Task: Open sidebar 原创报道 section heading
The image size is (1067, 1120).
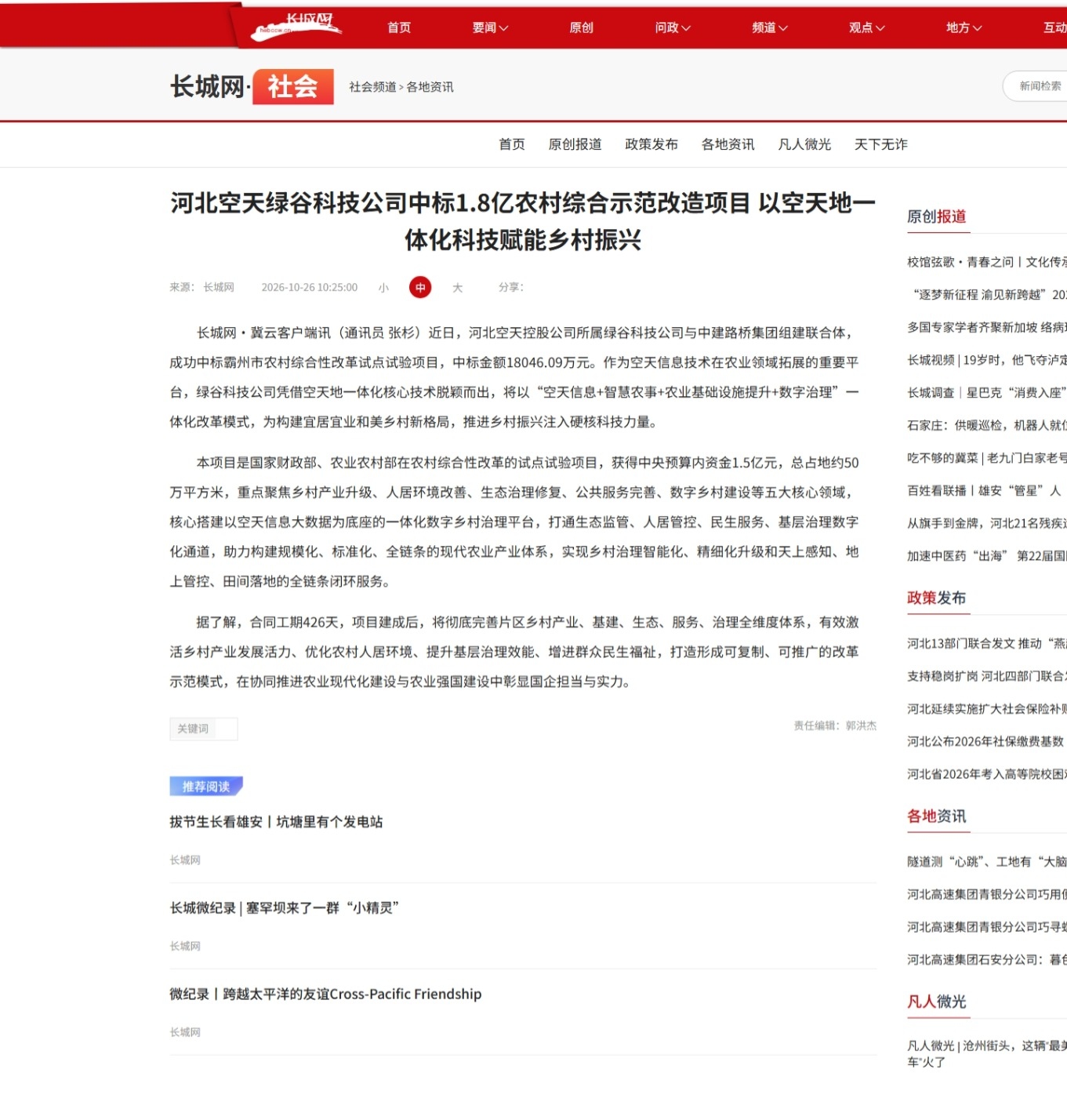Action: [x=936, y=216]
